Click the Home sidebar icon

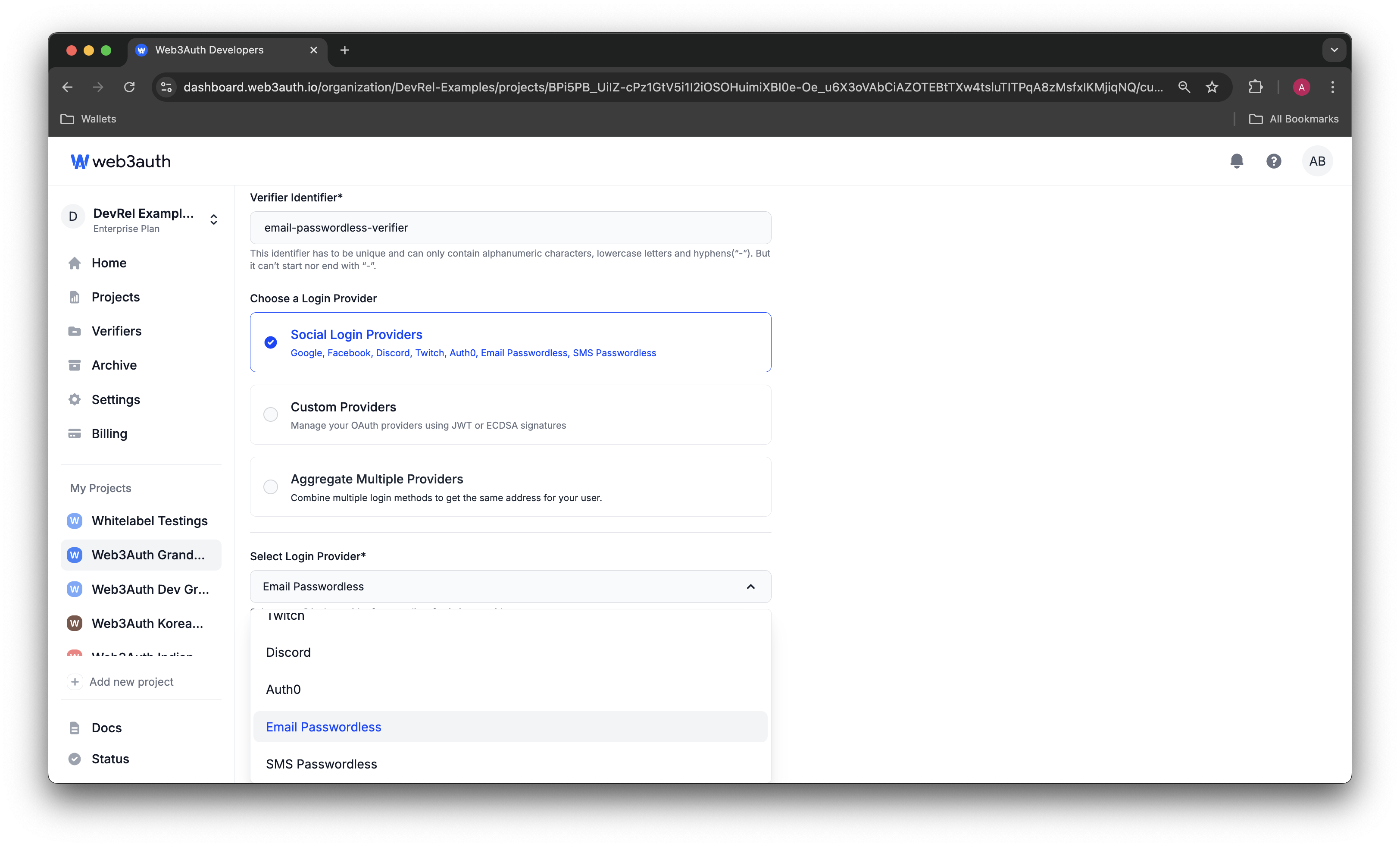pos(75,263)
